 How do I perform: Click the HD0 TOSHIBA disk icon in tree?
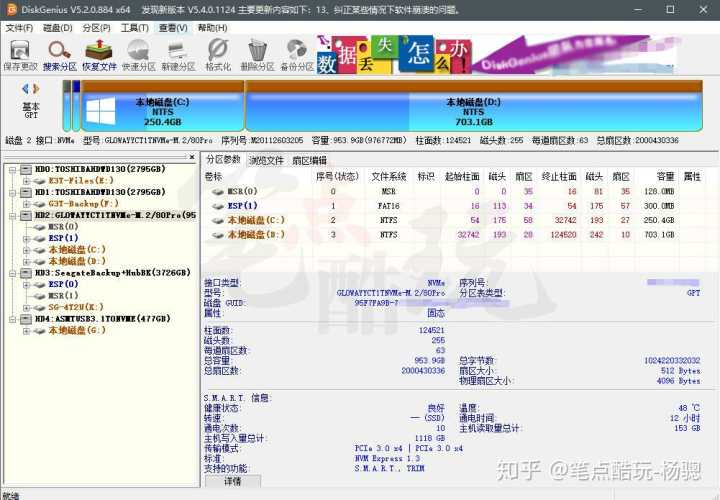[26, 169]
